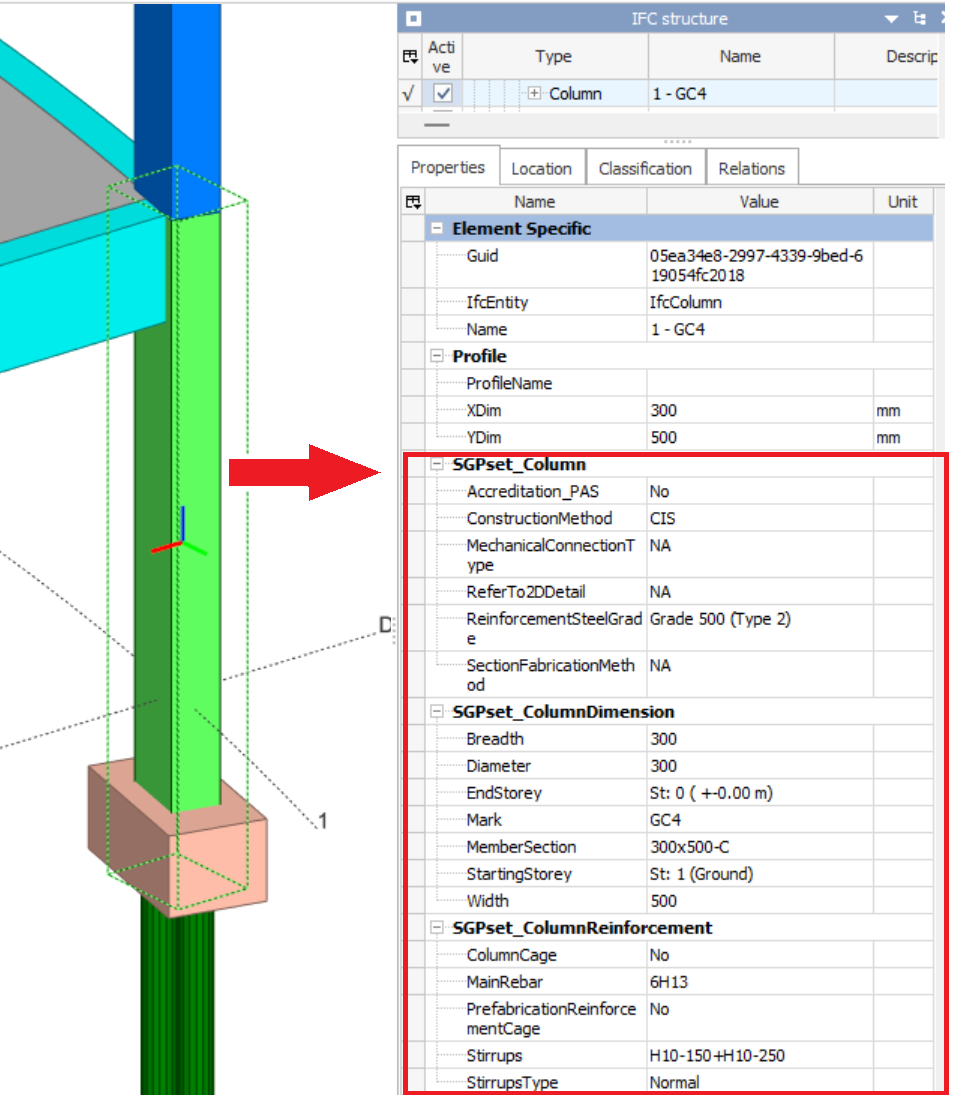
Task: Select the MainRebar value 6H13
Action: point(669,982)
